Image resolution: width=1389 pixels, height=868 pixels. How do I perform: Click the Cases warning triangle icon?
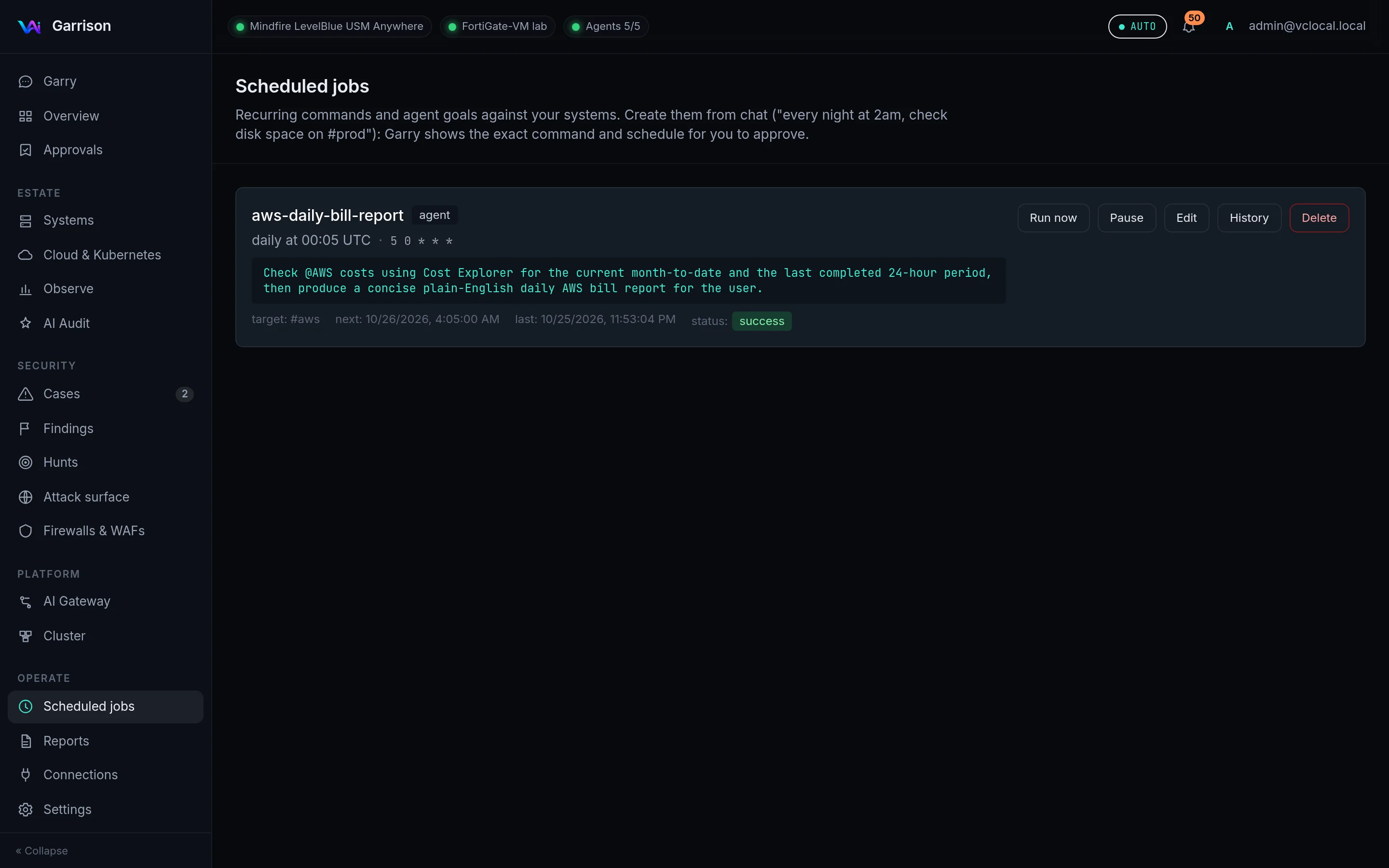pyautogui.click(x=25, y=394)
